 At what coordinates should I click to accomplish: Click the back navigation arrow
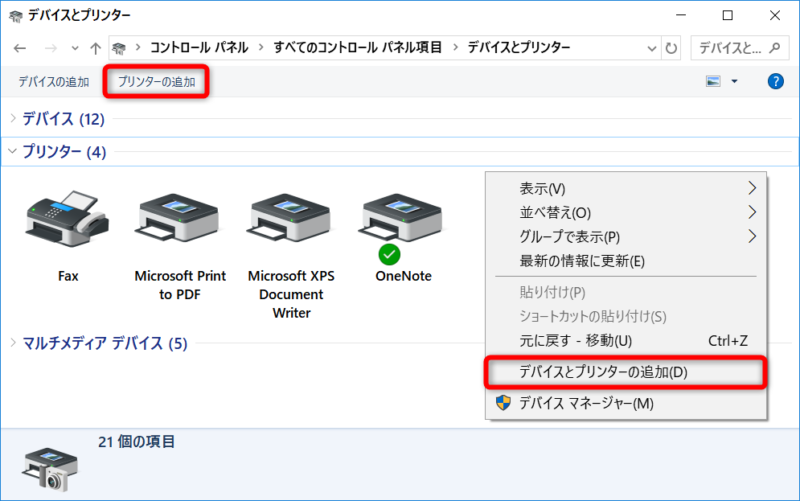(20, 47)
